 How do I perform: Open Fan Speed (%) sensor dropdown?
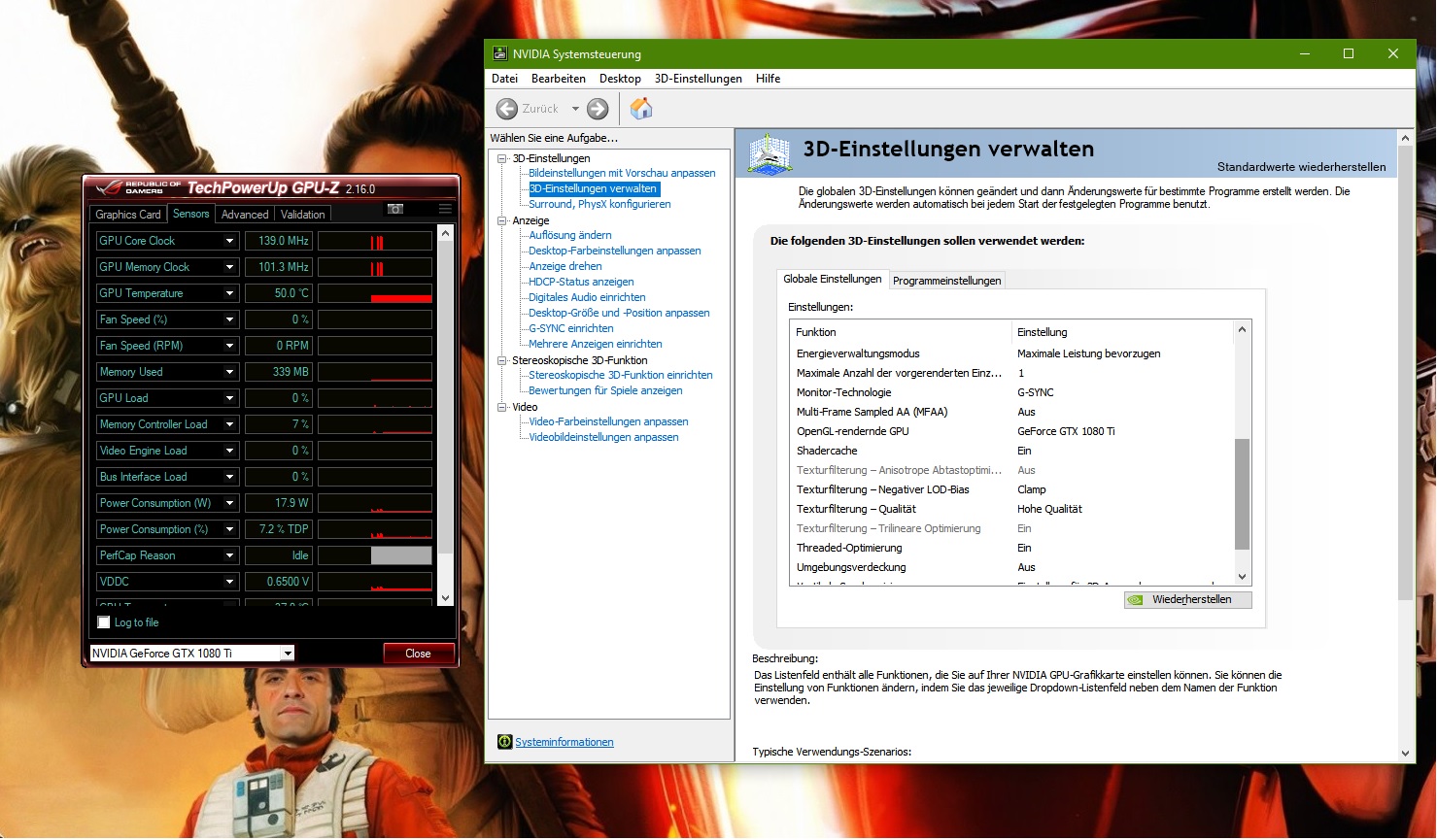coord(230,319)
